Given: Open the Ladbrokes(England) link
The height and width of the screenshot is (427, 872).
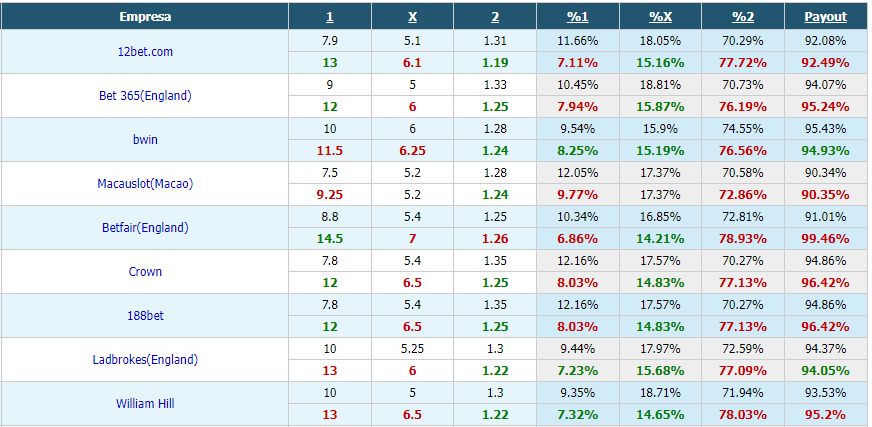Looking at the screenshot, I should 145,360.
